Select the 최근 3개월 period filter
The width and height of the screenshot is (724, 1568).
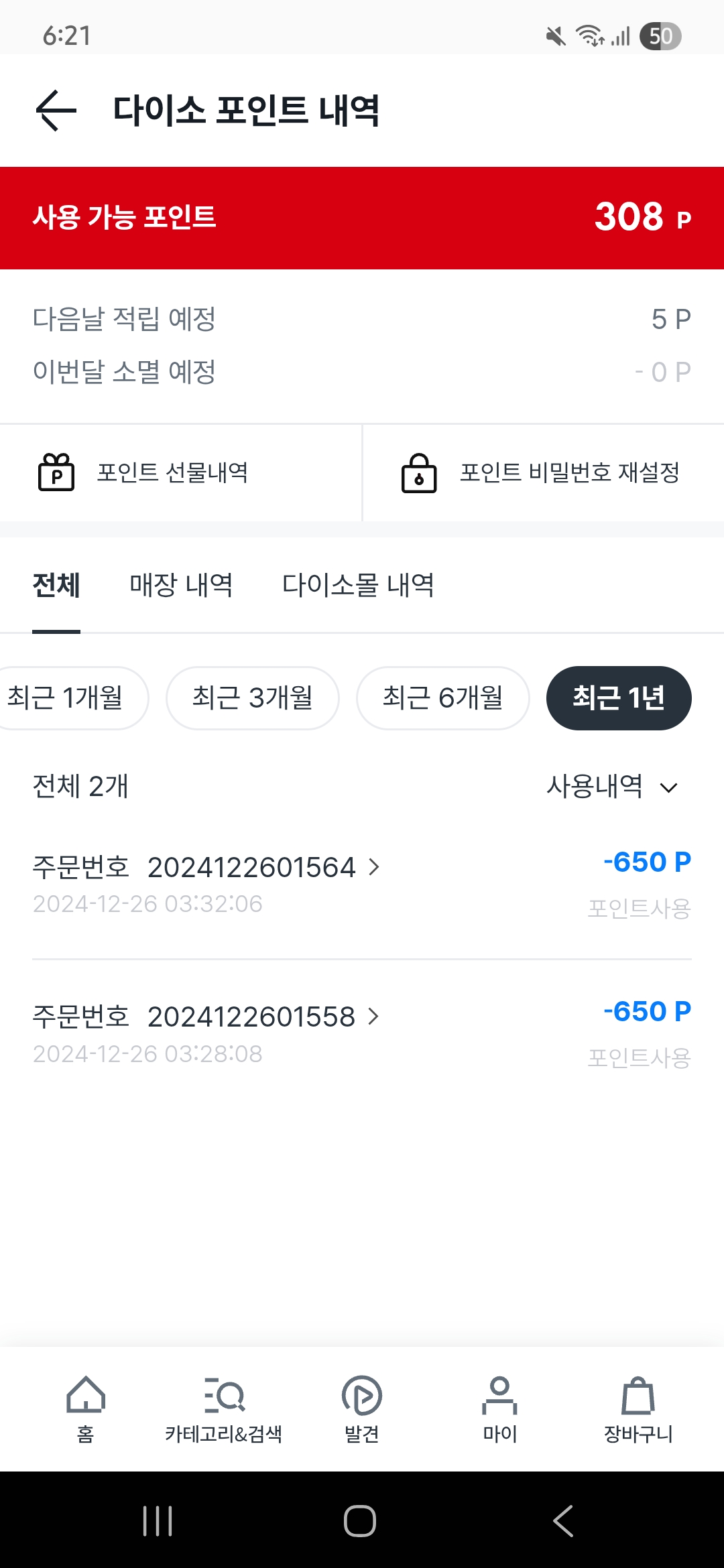(x=253, y=698)
